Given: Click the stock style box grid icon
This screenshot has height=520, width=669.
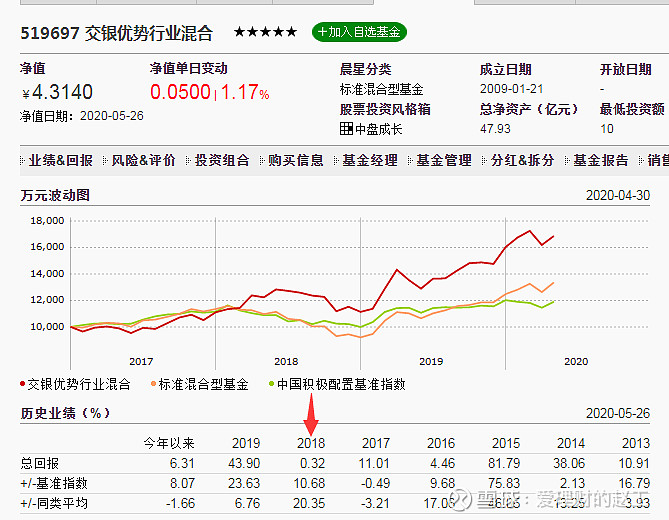Looking at the screenshot, I should [x=346, y=128].
